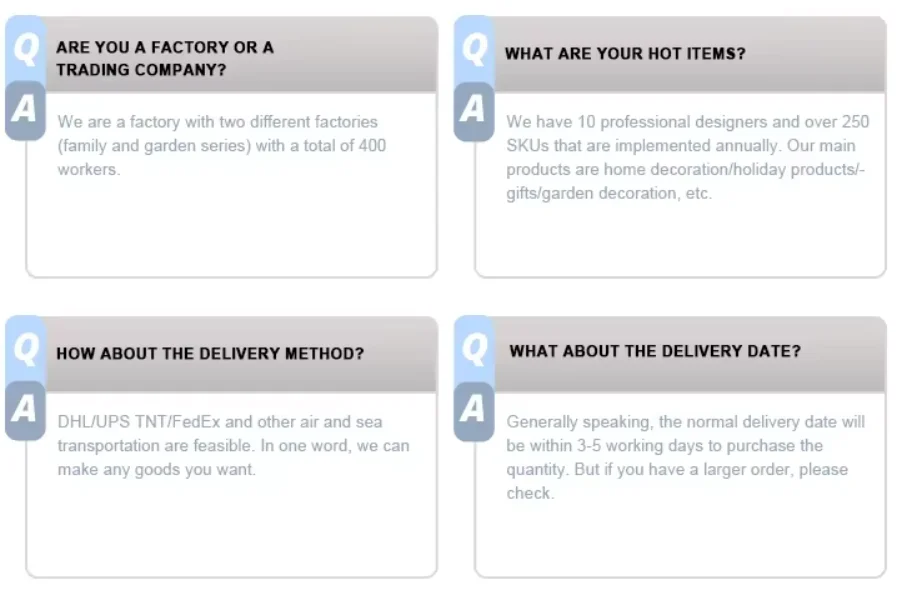909x594 pixels.
Task: Open the "What about the delivery date?" question
Action: click(655, 352)
